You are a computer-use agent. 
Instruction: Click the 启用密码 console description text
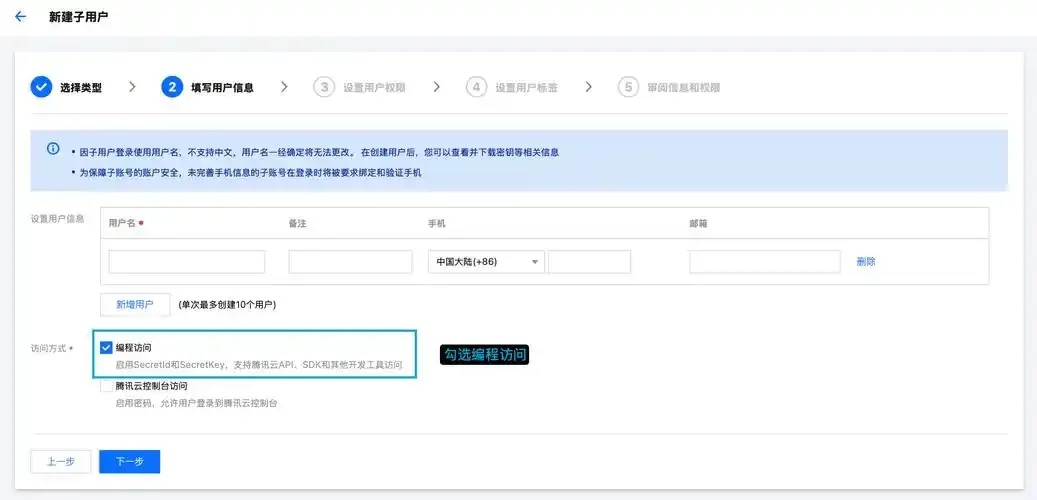[x=196, y=403]
